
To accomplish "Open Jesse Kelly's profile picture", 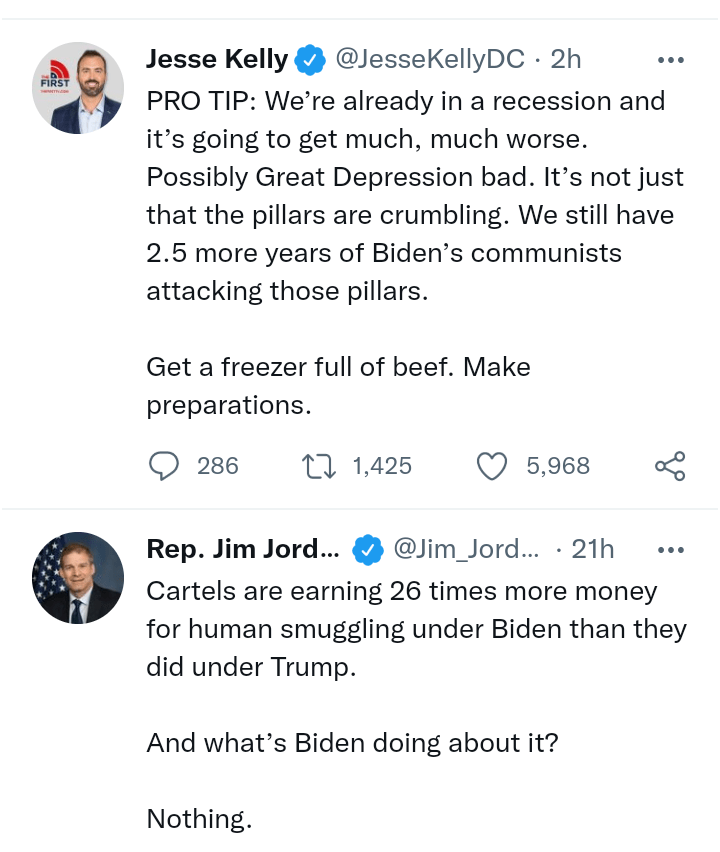I will (78, 88).
